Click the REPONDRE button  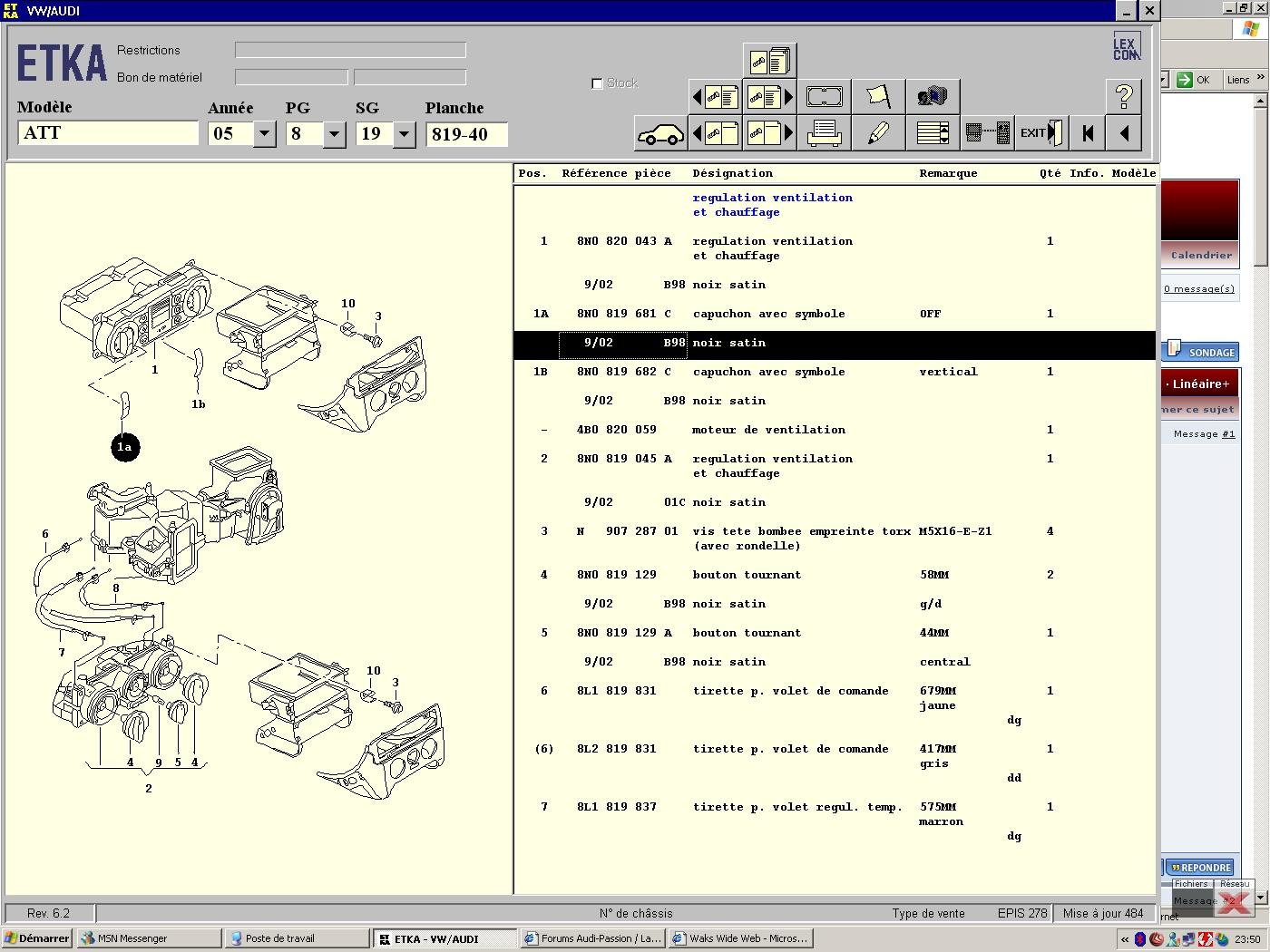click(1200, 868)
